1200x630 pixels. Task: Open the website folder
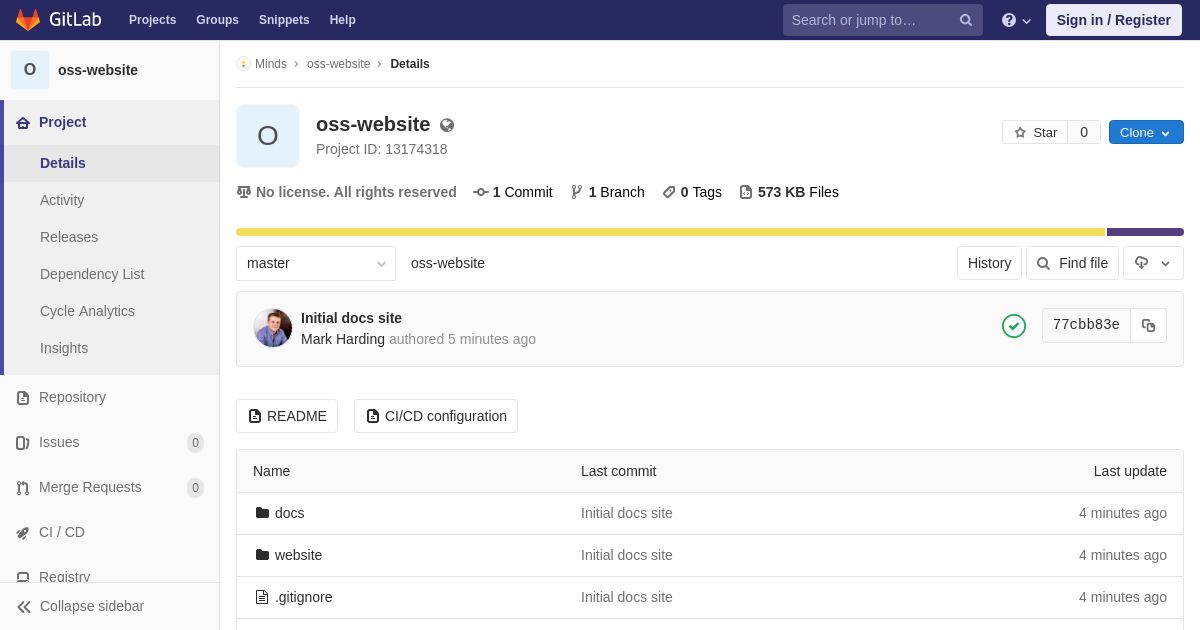(x=298, y=555)
